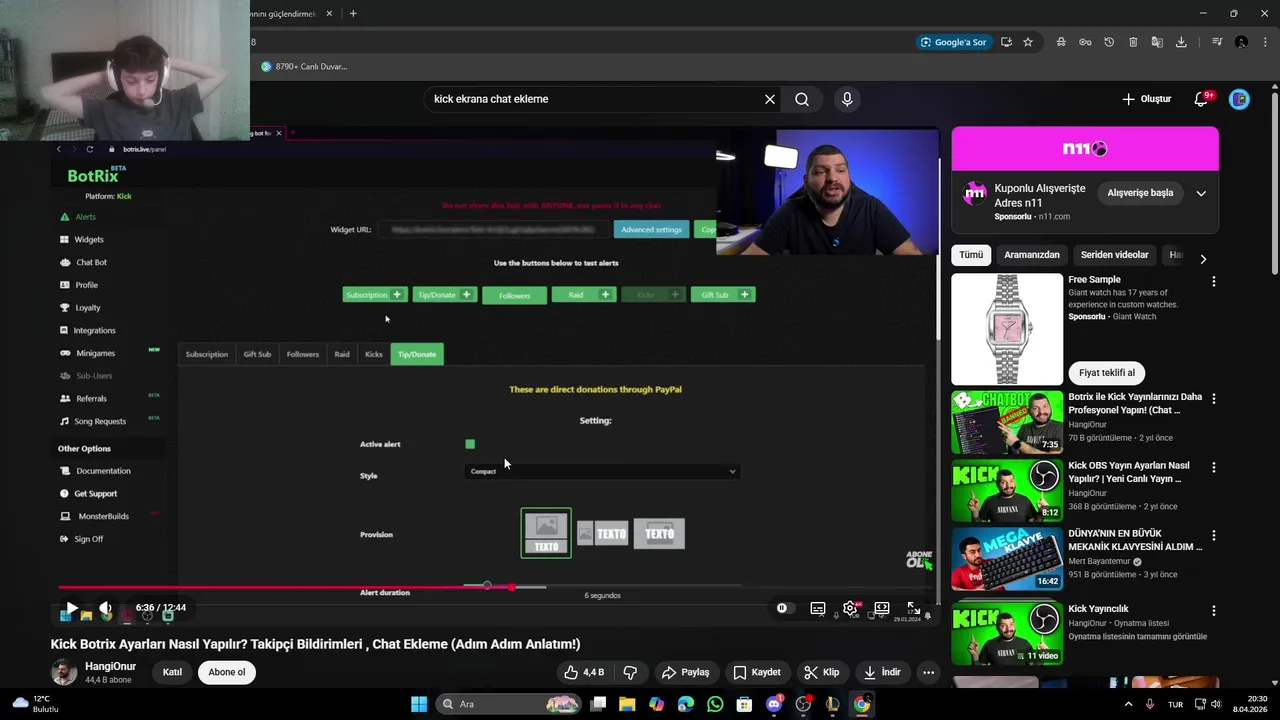Open a new browser tab with the plus
The height and width of the screenshot is (720, 1280).
click(x=353, y=14)
